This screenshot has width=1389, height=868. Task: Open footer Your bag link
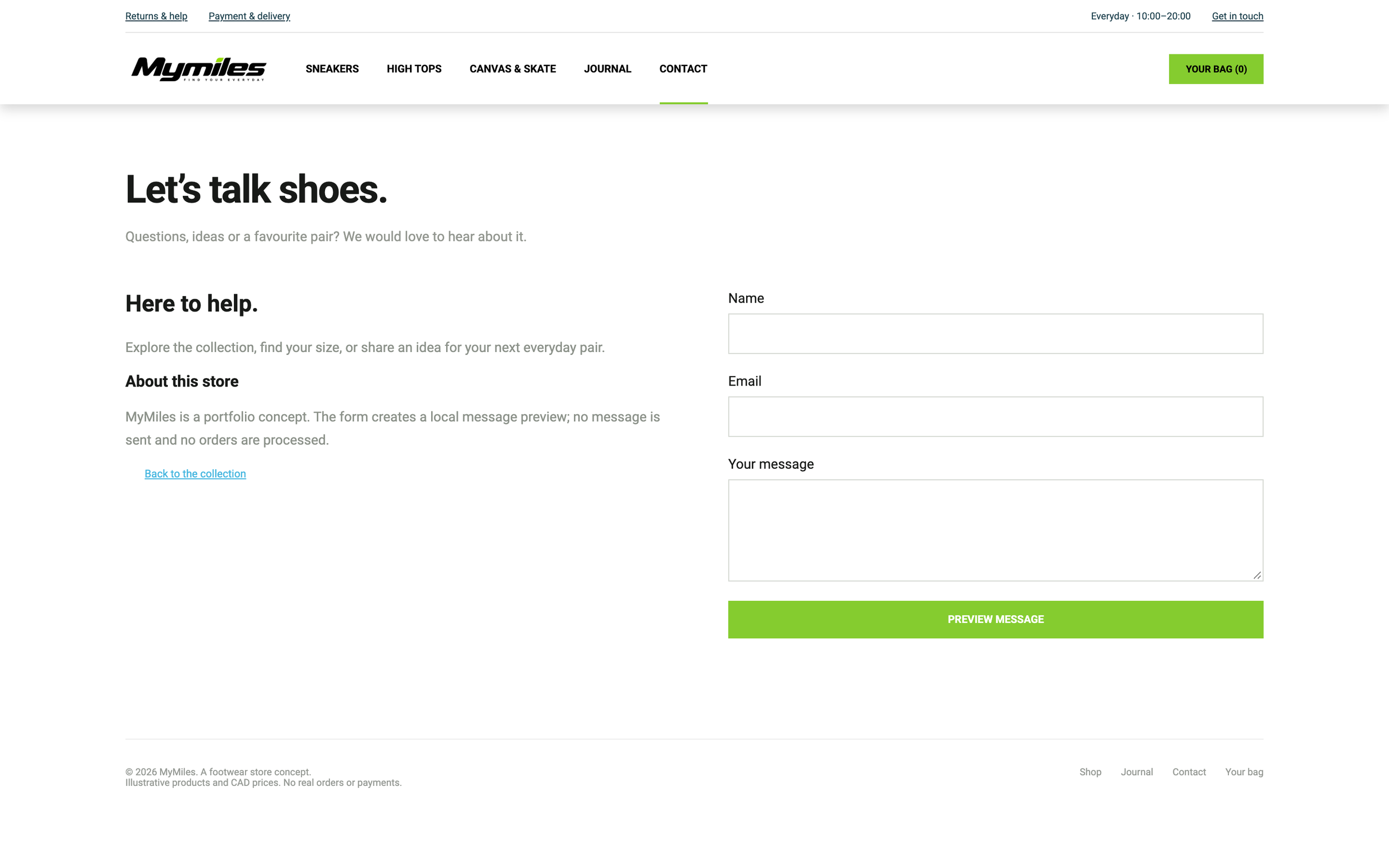point(1244,771)
